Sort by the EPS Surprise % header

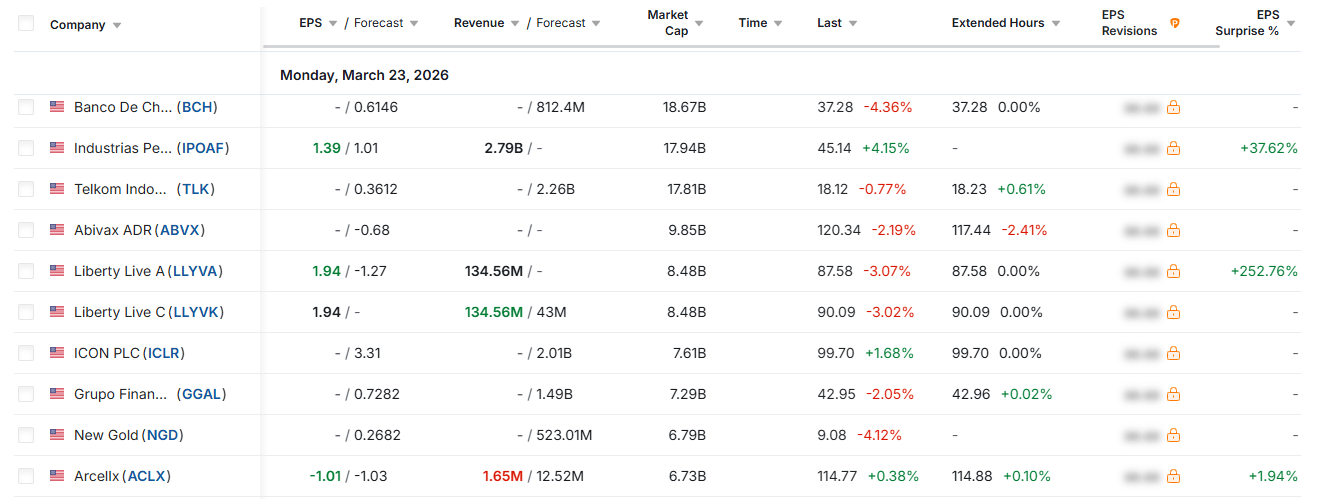[1247, 23]
